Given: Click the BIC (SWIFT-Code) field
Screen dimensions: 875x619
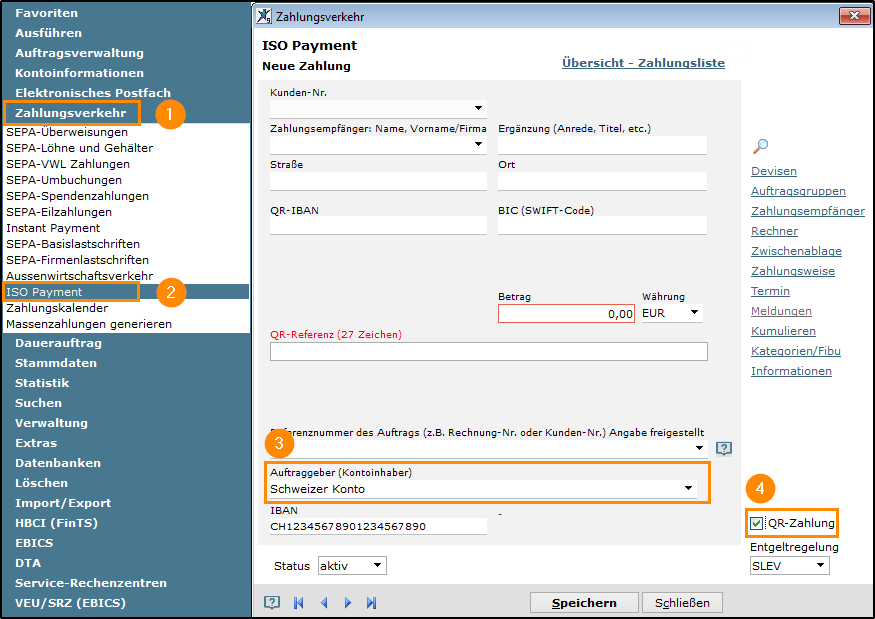Looking at the screenshot, I should (x=602, y=226).
